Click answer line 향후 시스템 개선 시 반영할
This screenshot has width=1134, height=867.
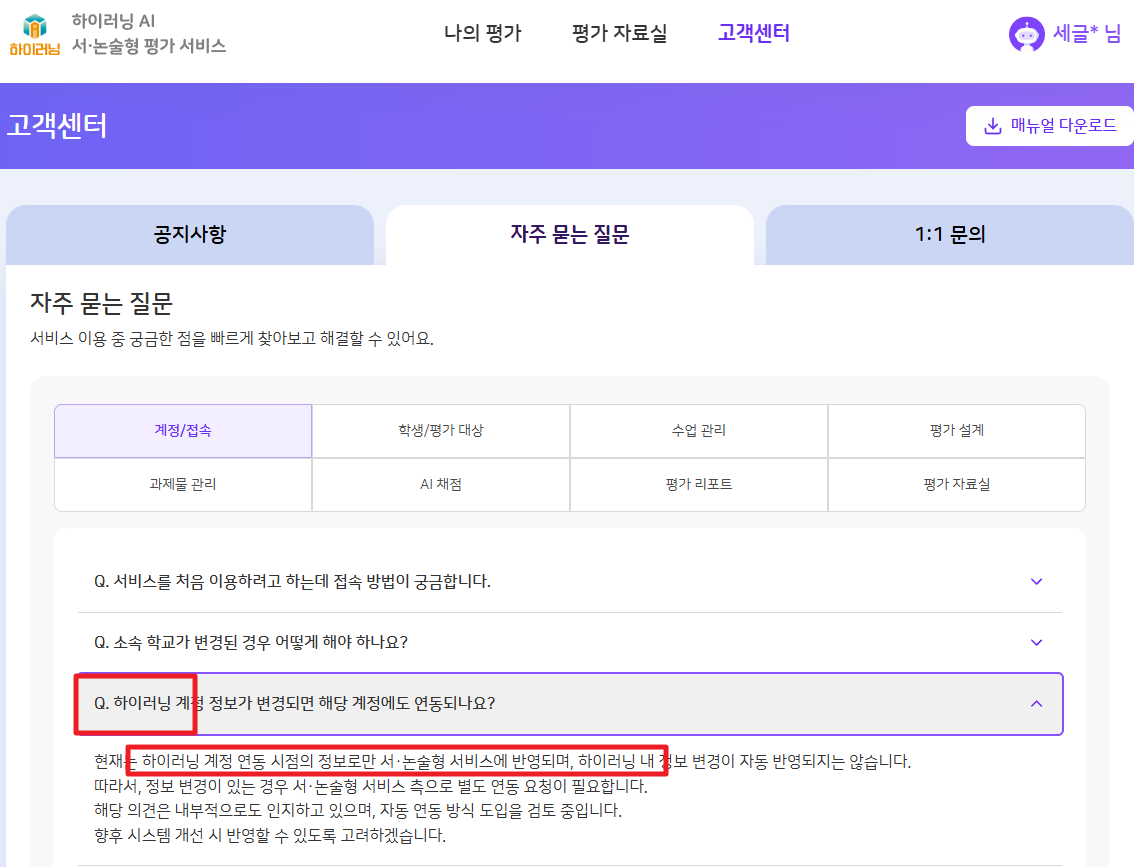(270, 835)
